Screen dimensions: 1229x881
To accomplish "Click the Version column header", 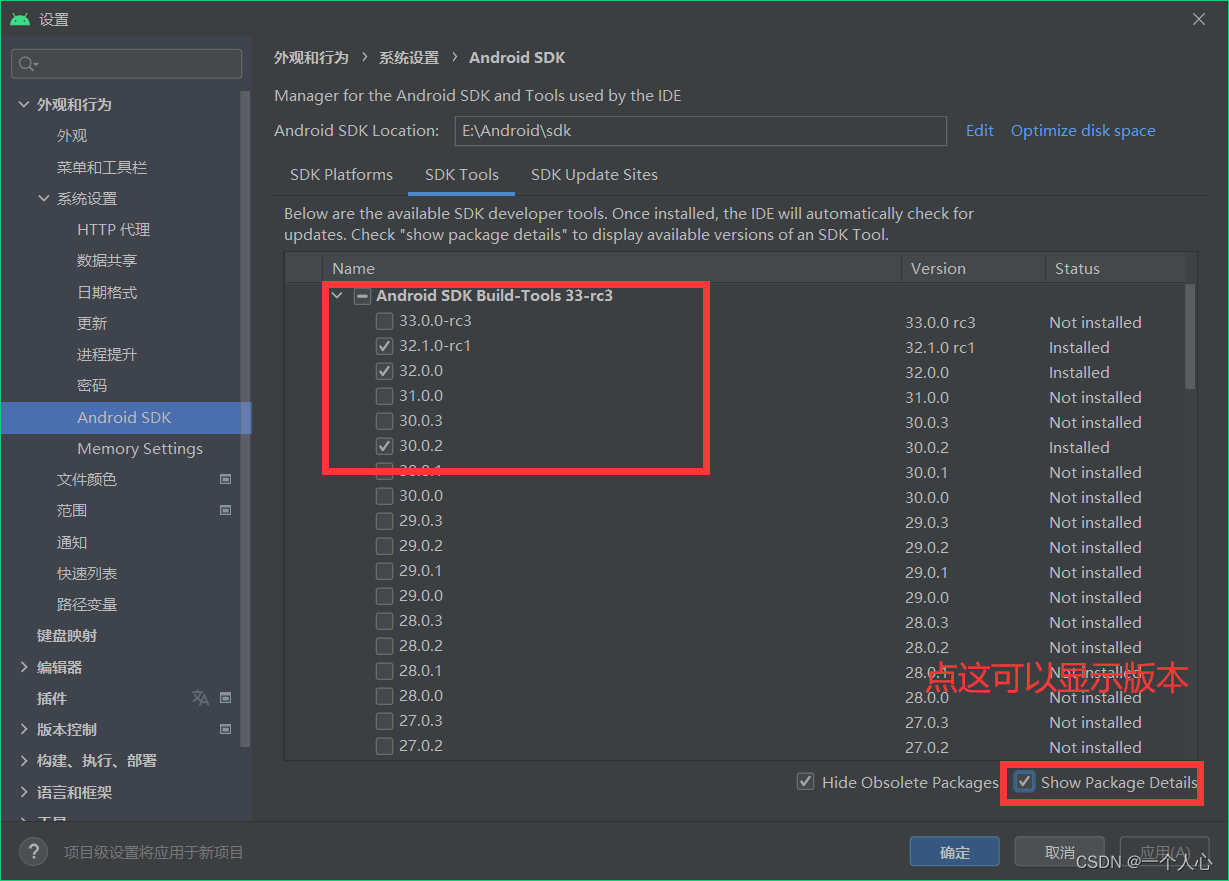I will pyautogui.click(x=972, y=268).
